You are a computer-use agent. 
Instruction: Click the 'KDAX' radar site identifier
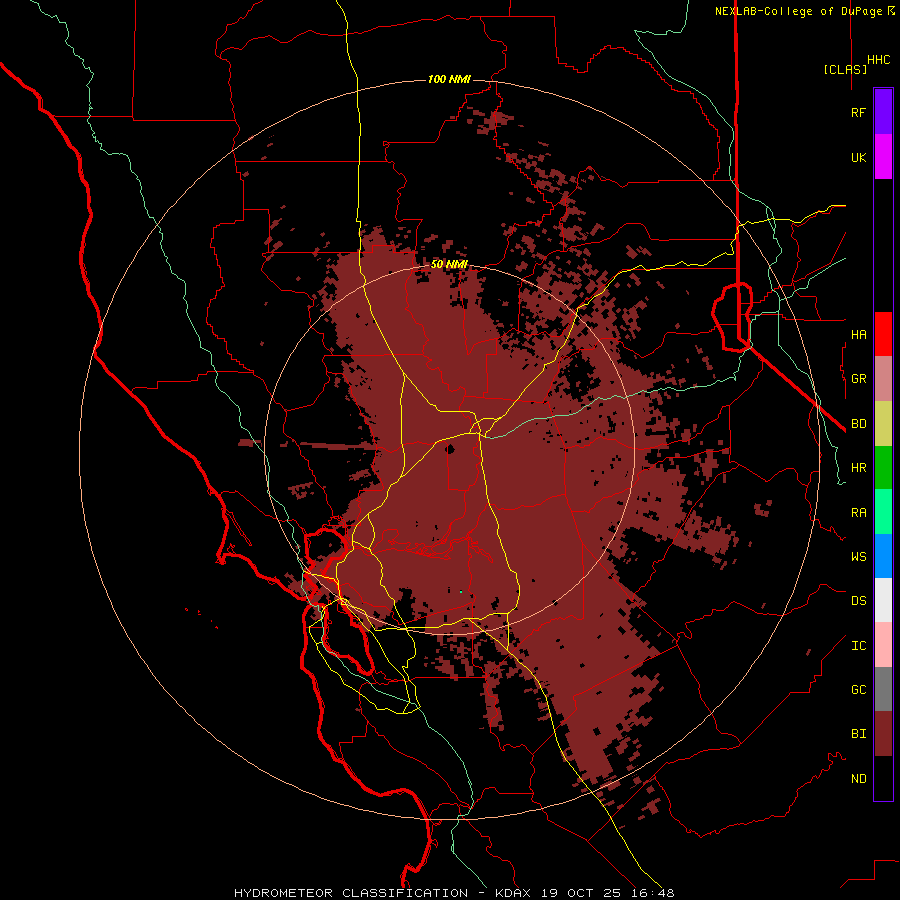(x=513, y=893)
